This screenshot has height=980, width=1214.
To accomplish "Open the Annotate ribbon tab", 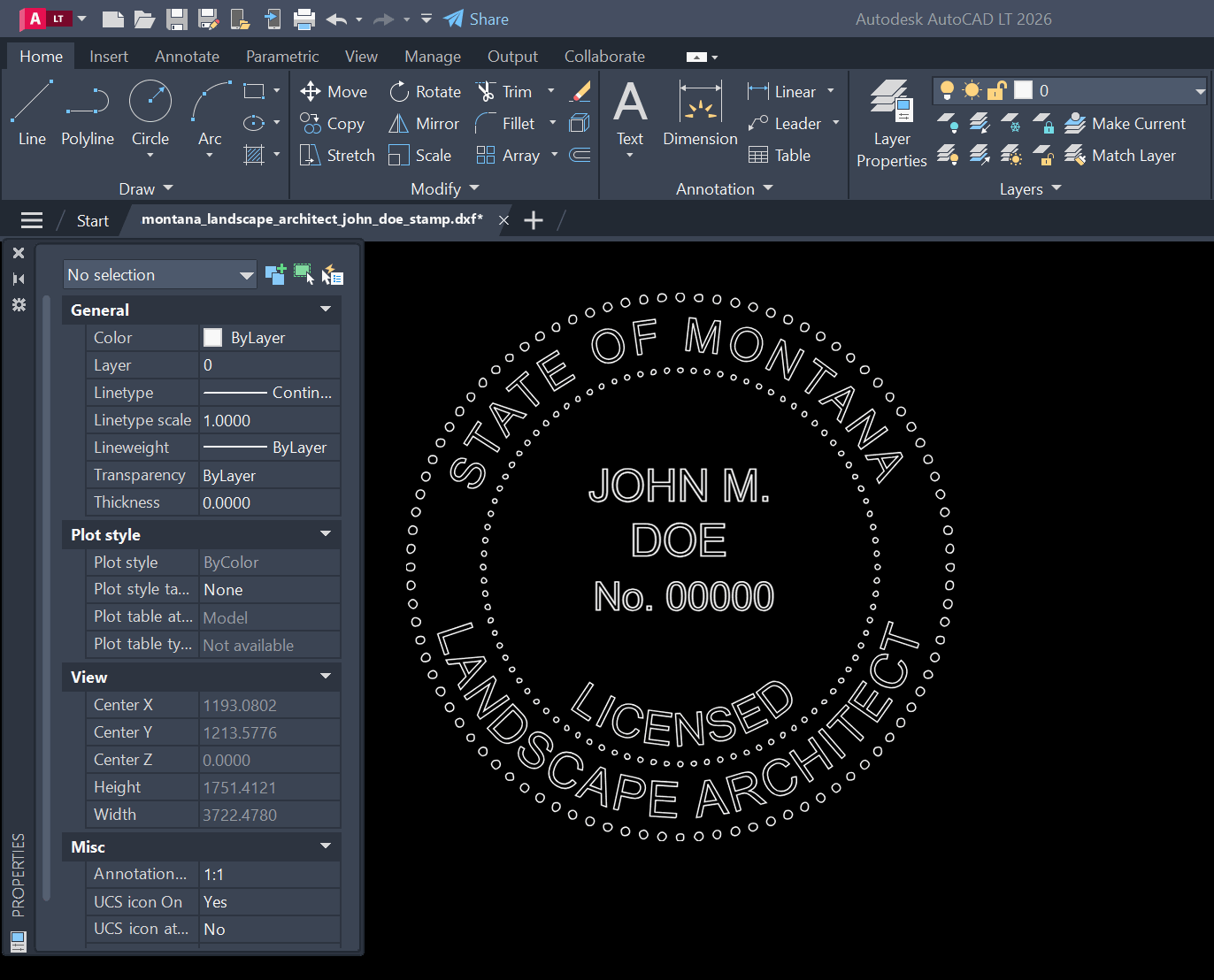I will point(187,56).
